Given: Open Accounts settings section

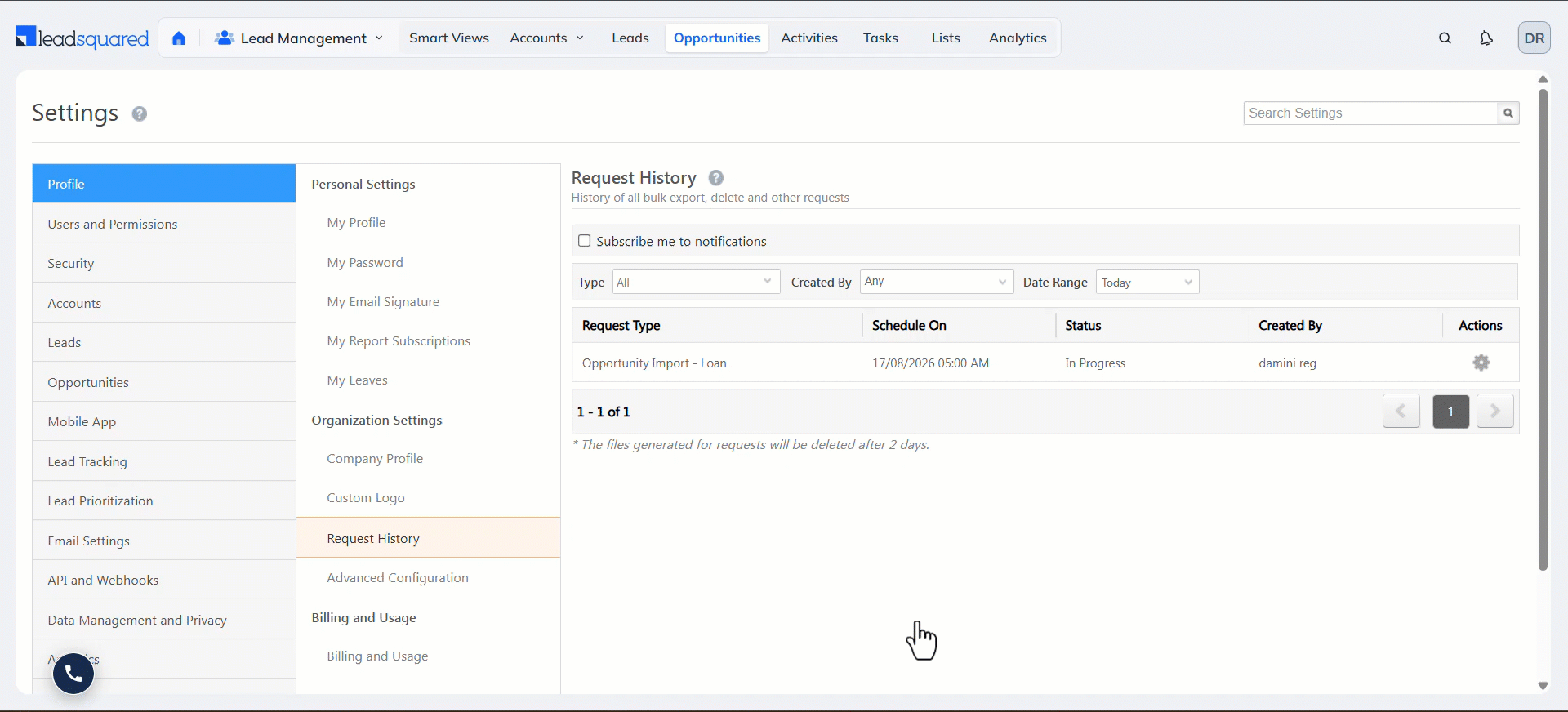Looking at the screenshot, I should pos(164,303).
